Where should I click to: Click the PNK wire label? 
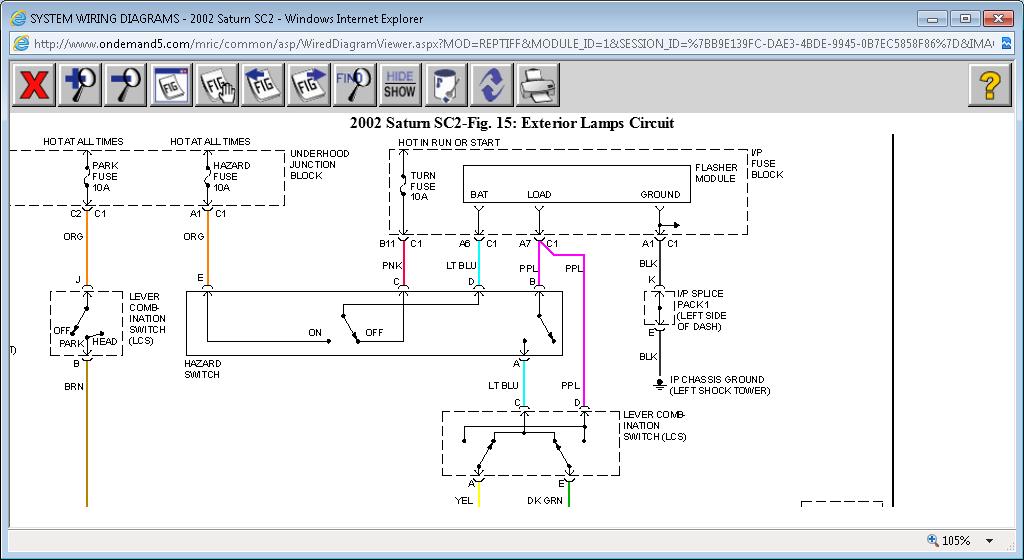point(392,266)
